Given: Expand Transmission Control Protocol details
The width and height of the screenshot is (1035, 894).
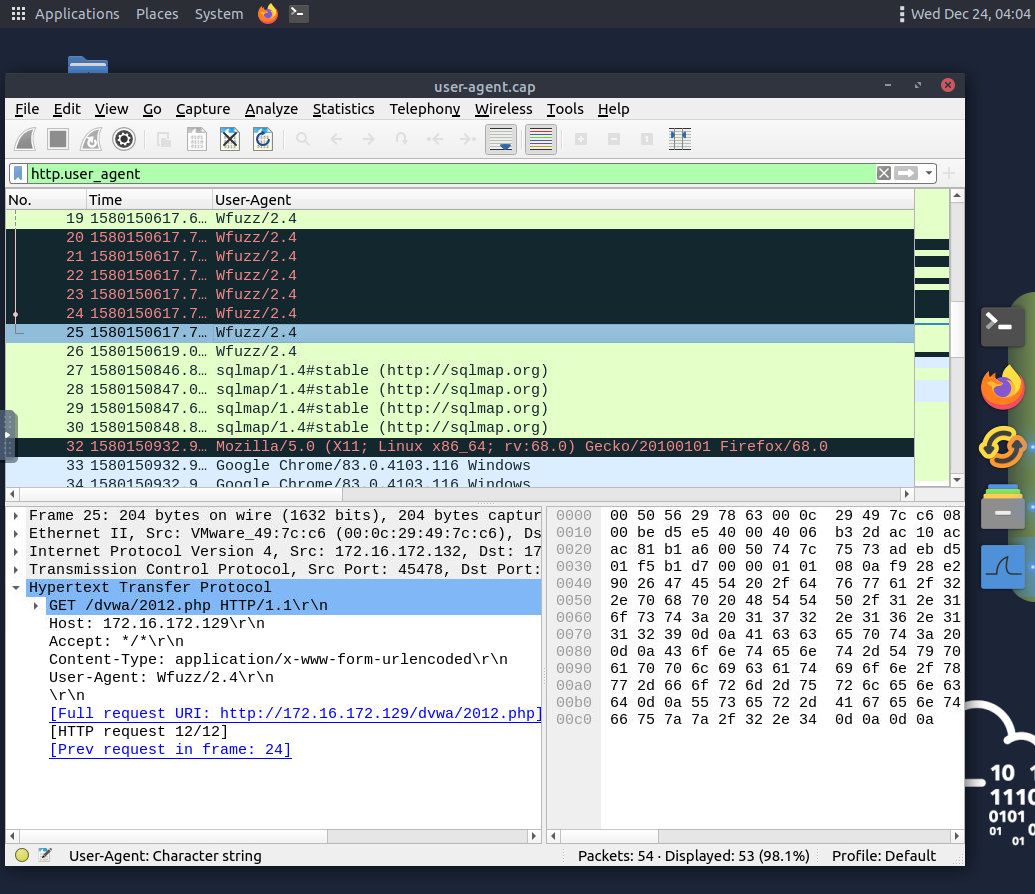Looking at the screenshot, I should pyautogui.click(x=16, y=569).
